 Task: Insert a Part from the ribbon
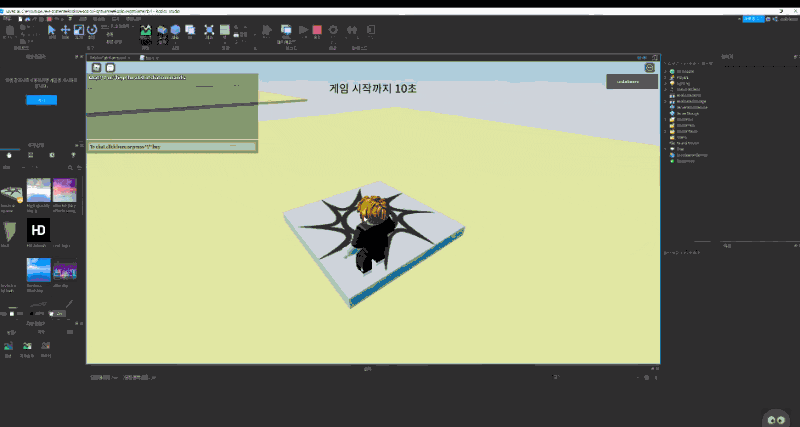pos(176,31)
